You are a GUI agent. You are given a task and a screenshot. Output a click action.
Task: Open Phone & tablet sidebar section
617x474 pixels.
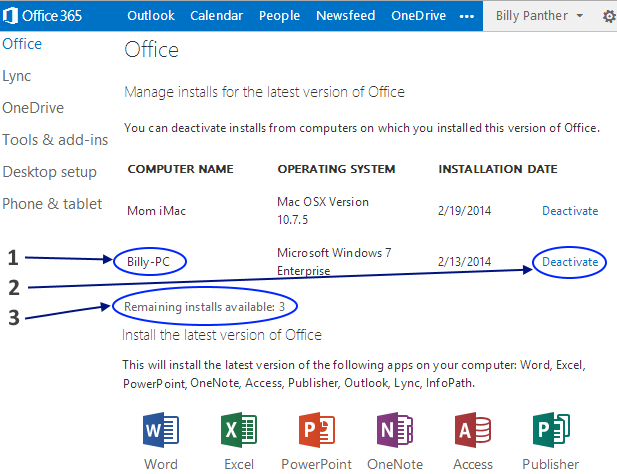(x=52, y=204)
